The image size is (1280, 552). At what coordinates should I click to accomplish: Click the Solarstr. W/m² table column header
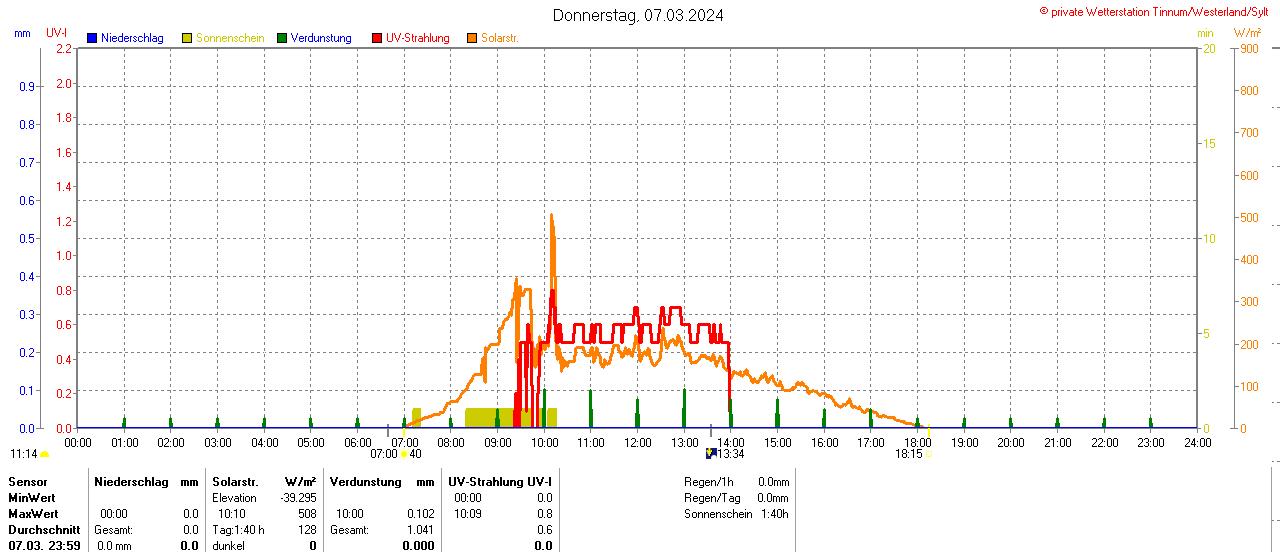[x=264, y=482]
